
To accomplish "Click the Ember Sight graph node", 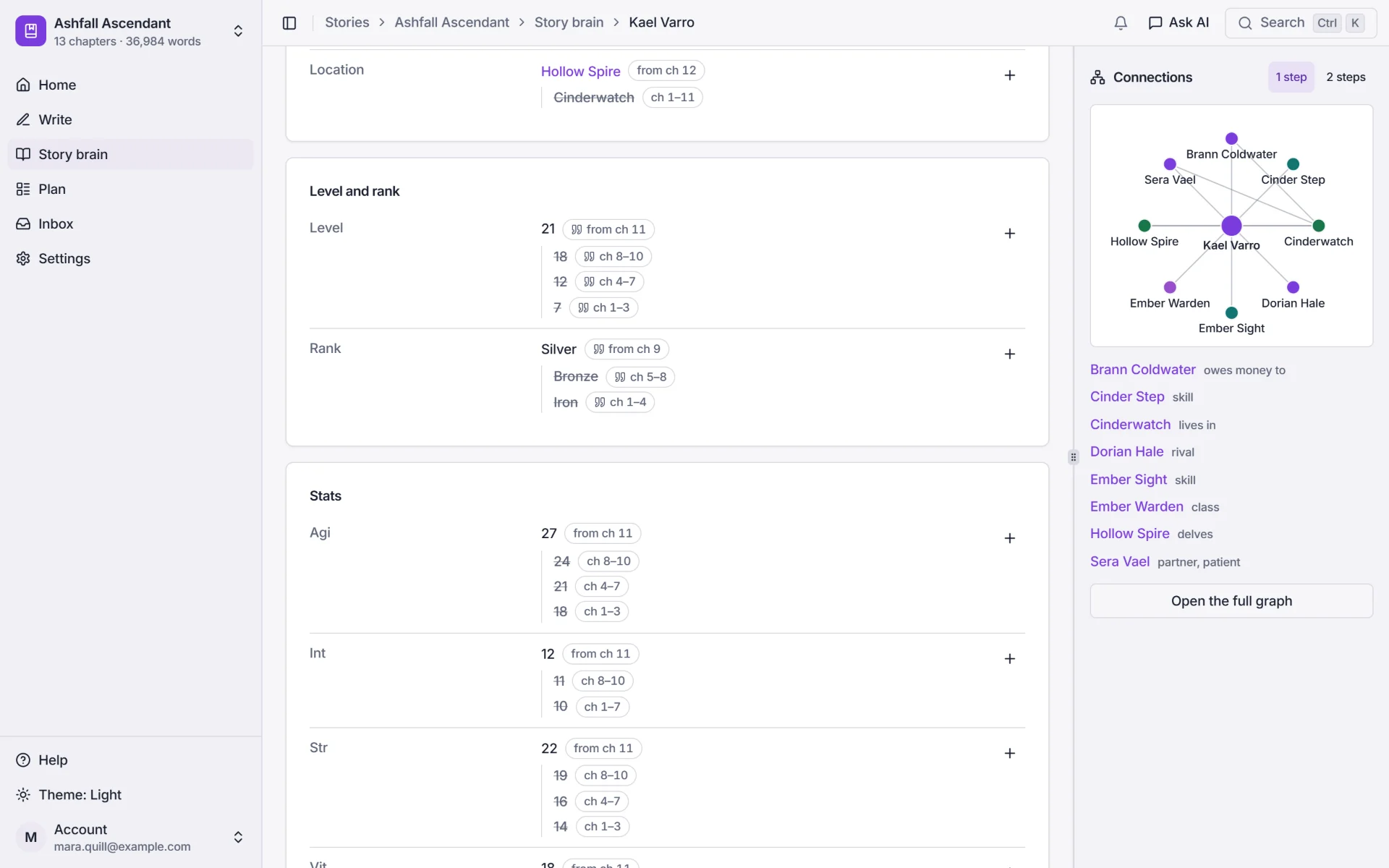I will 1231,312.
